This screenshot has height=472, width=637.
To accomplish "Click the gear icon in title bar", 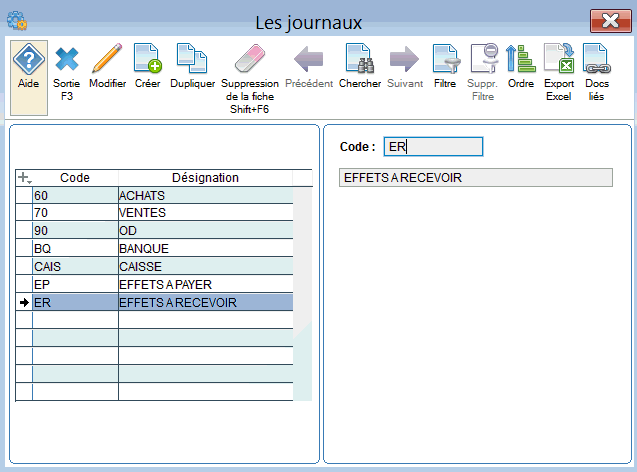I will pos(17,21).
